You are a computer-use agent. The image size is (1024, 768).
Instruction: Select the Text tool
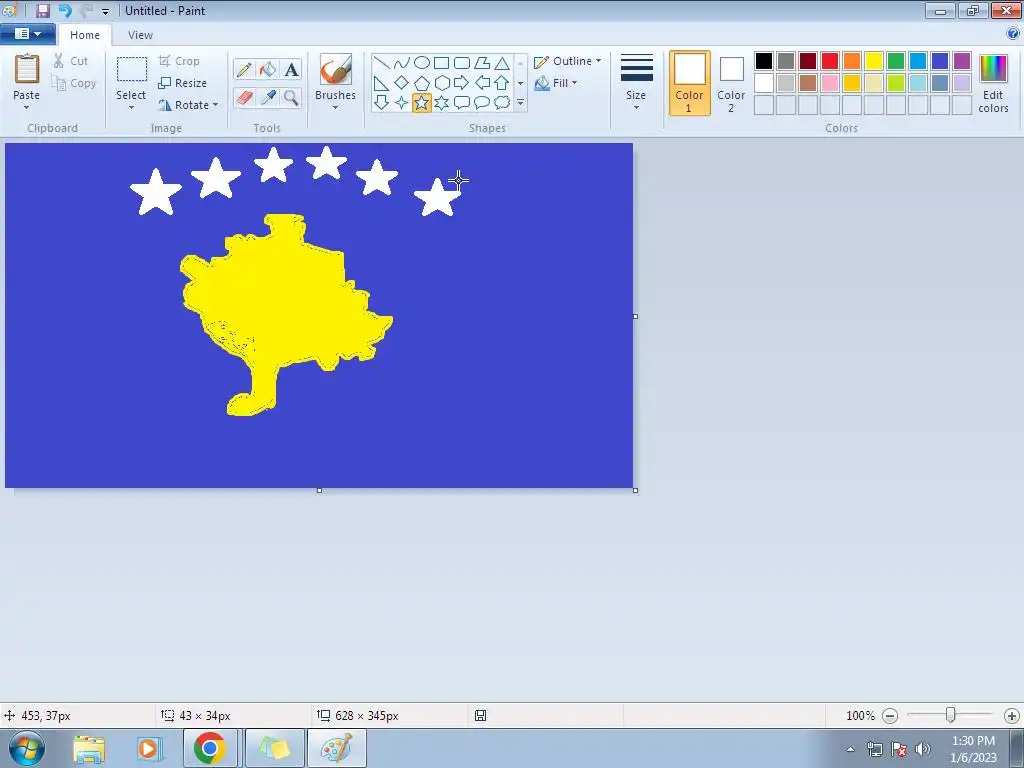(x=291, y=69)
